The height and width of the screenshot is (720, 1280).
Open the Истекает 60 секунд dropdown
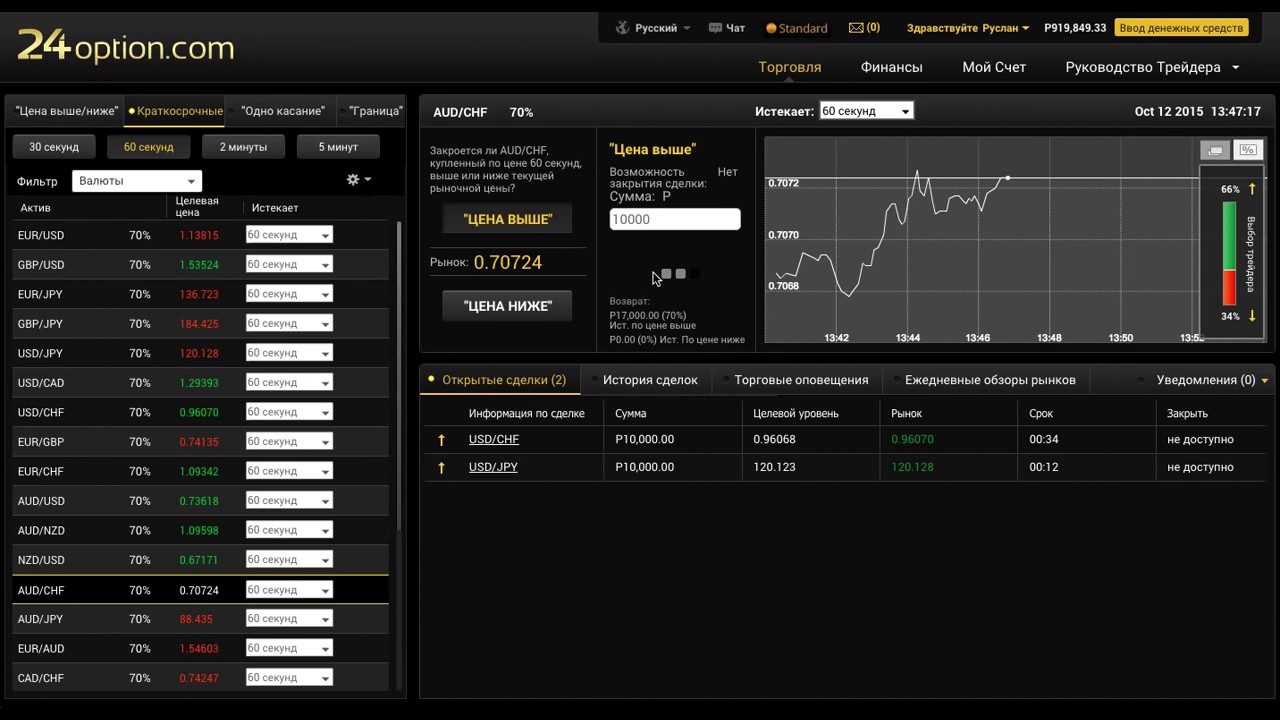[x=866, y=111]
